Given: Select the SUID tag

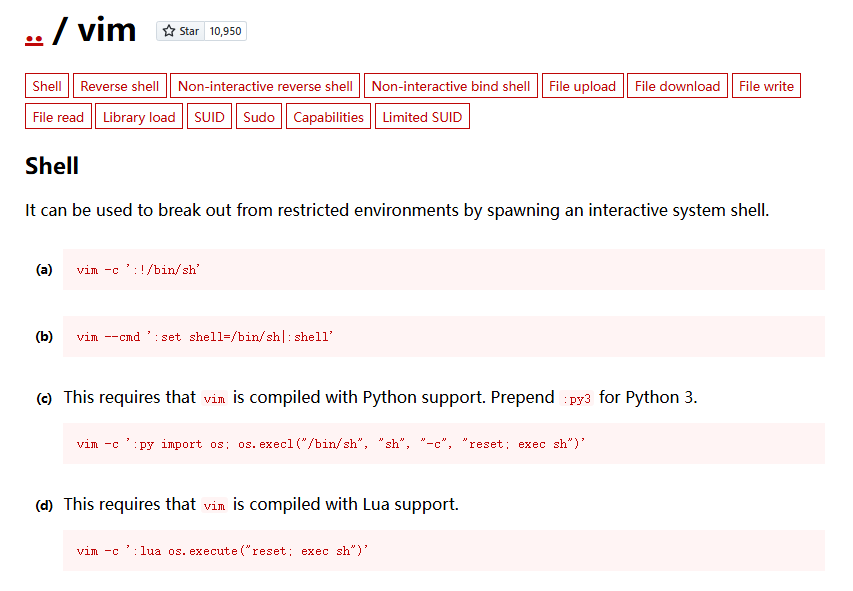Looking at the screenshot, I should 209,117.
